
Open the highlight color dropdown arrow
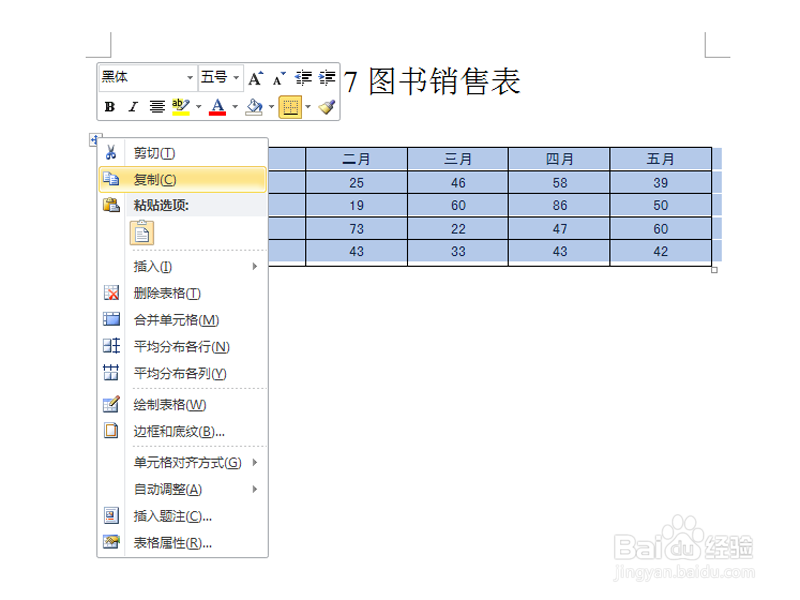click(198, 107)
